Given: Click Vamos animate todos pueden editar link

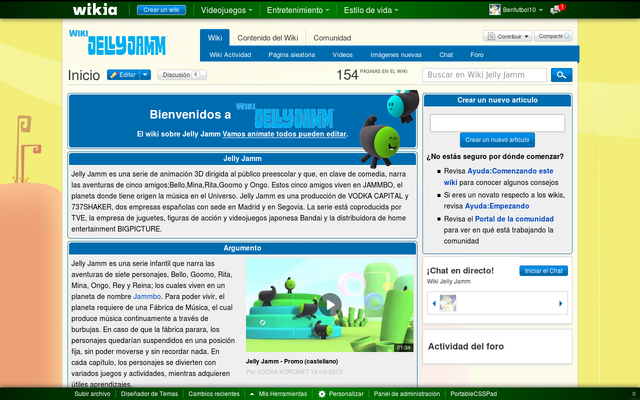Looking at the screenshot, I should (284, 134).
